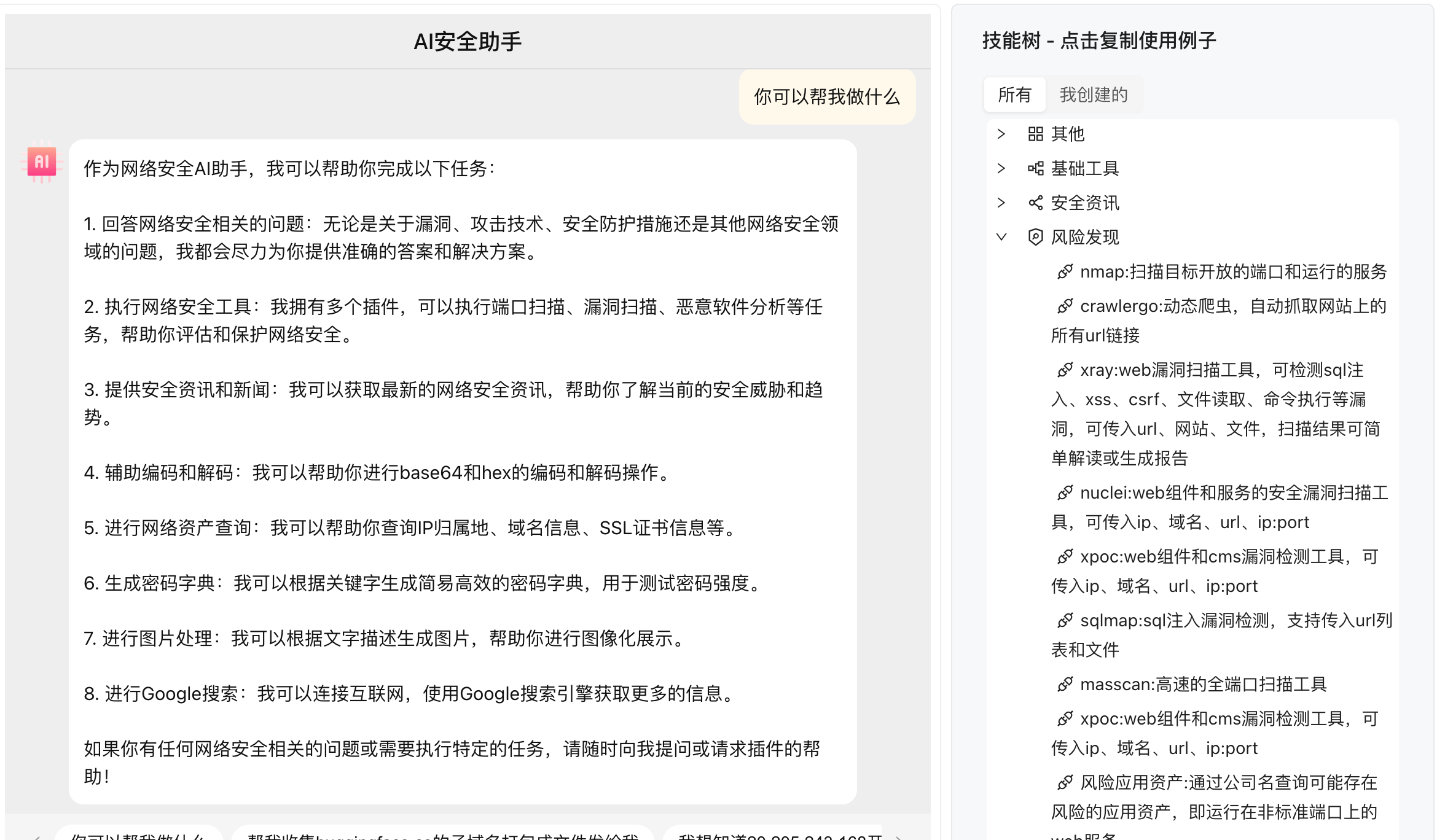Click the 基础工具 category icon
The image size is (1445, 840).
point(1035,168)
